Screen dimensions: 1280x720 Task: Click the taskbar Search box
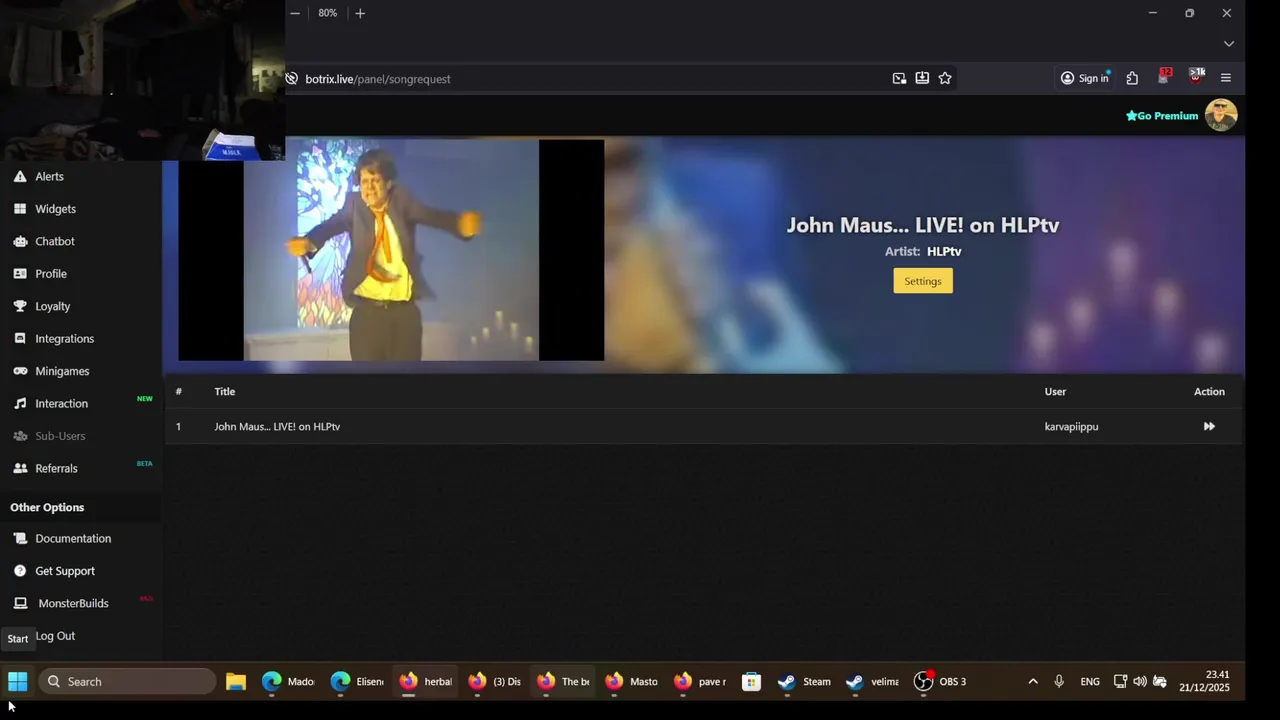128,682
